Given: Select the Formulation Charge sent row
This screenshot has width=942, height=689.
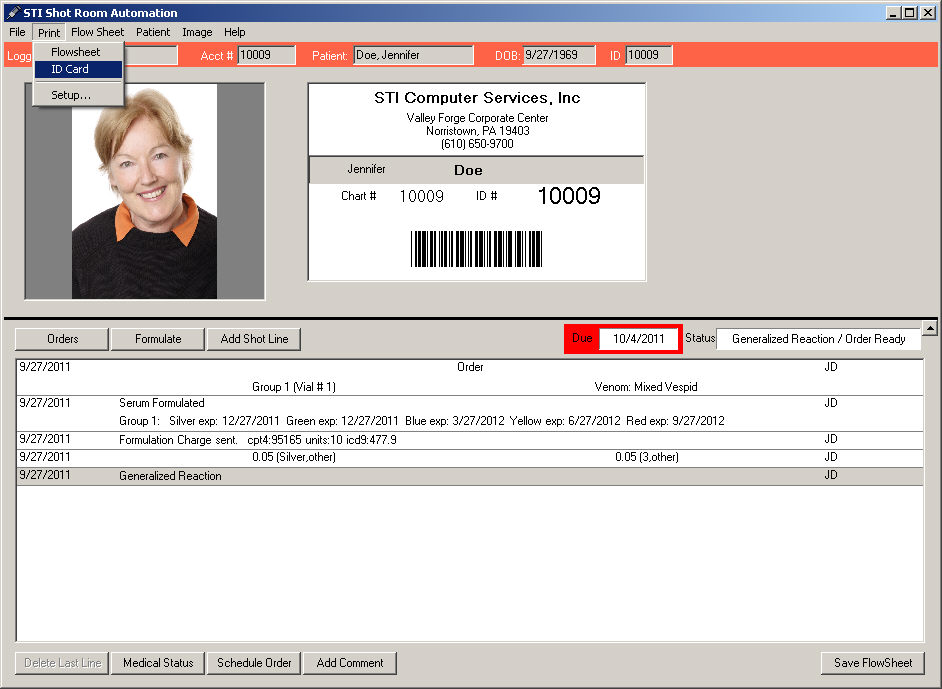Looking at the screenshot, I should 470,440.
